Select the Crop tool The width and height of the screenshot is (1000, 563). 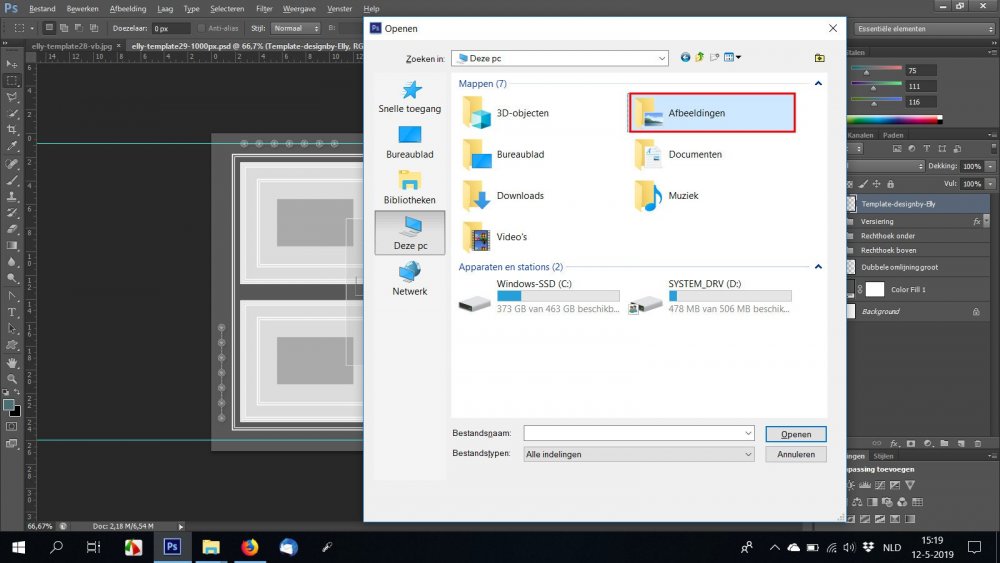tap(12, 130)
